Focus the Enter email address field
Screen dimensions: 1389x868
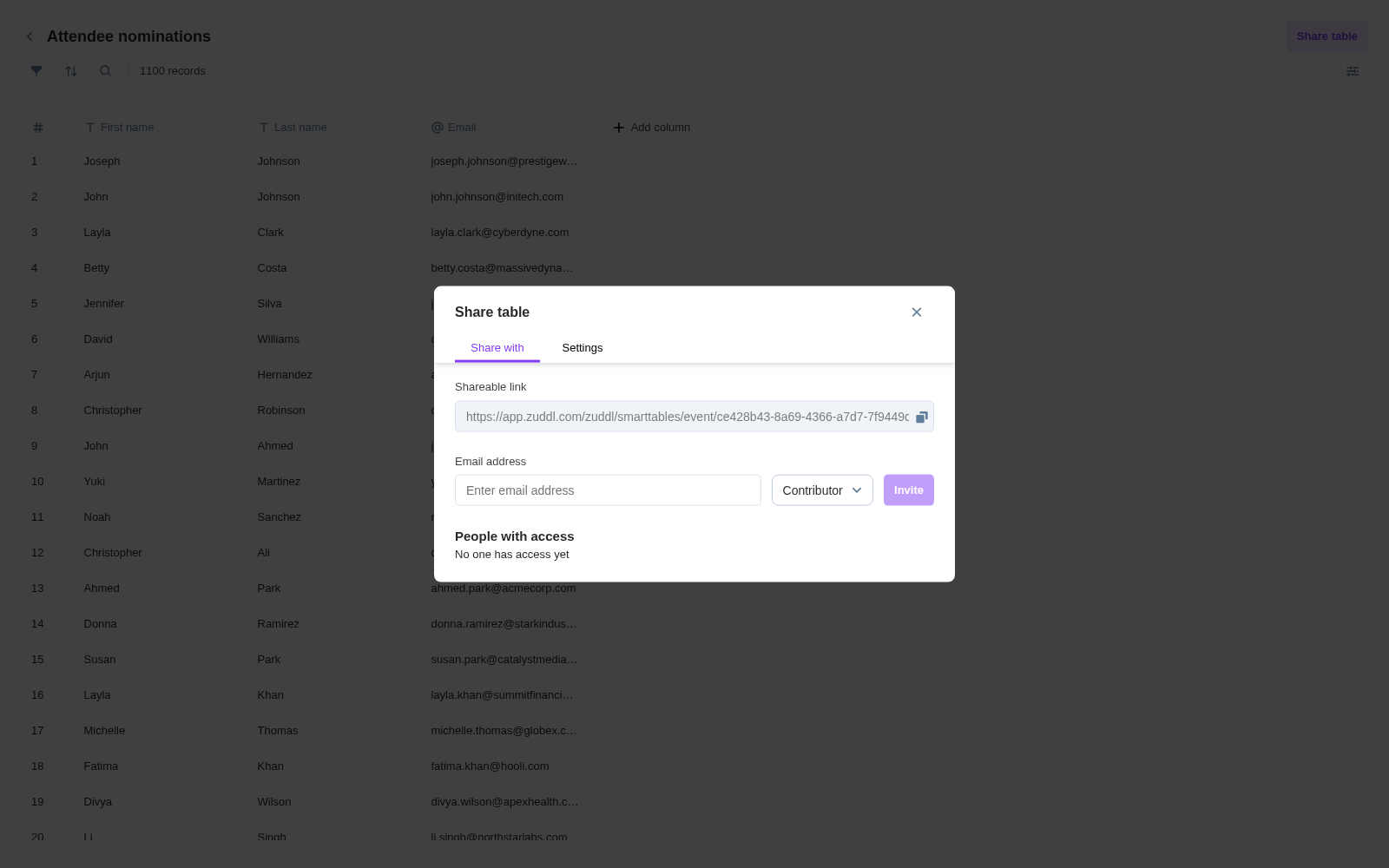[608, 490]
